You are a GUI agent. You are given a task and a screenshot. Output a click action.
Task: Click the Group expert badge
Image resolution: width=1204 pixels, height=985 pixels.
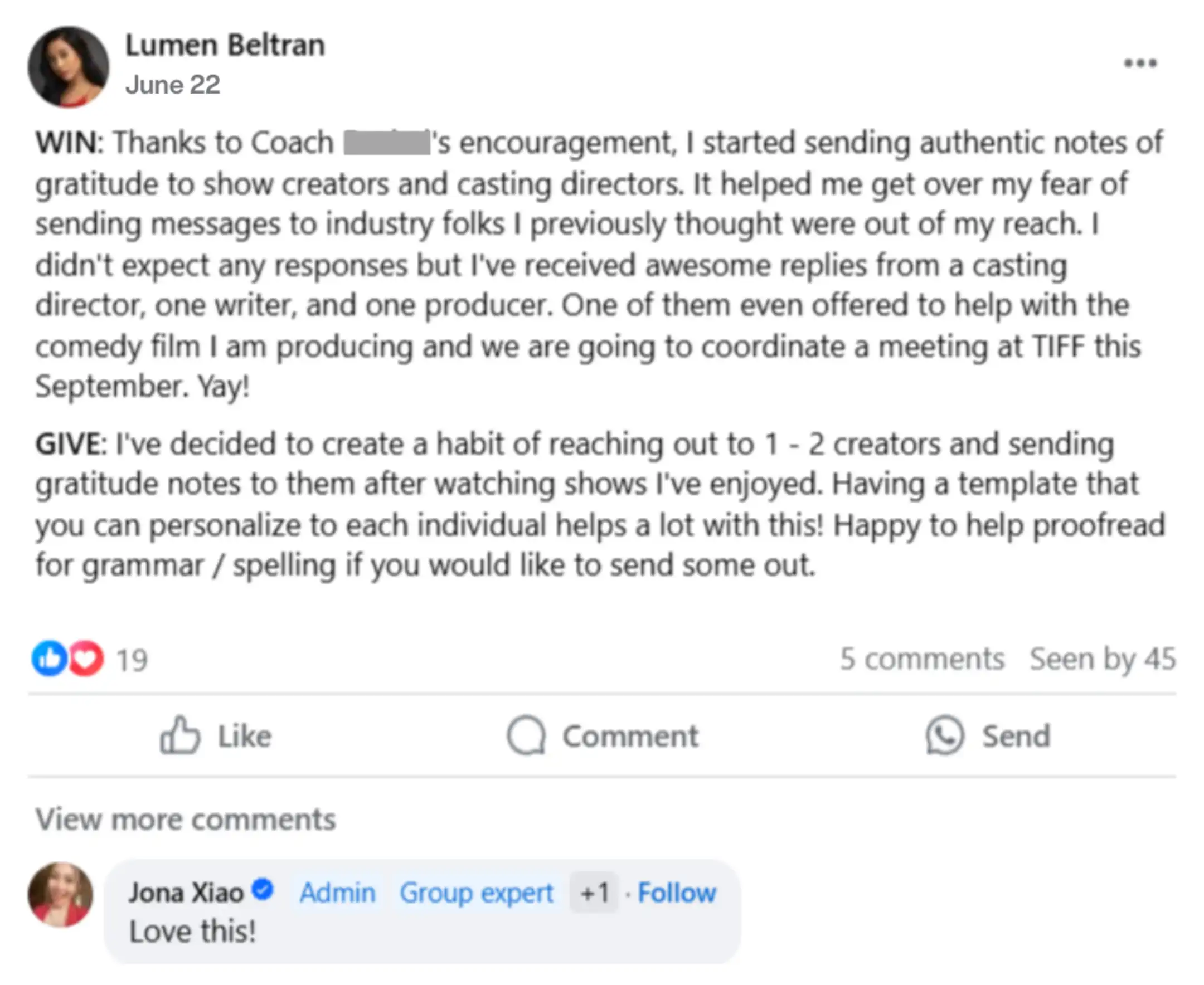475,893
